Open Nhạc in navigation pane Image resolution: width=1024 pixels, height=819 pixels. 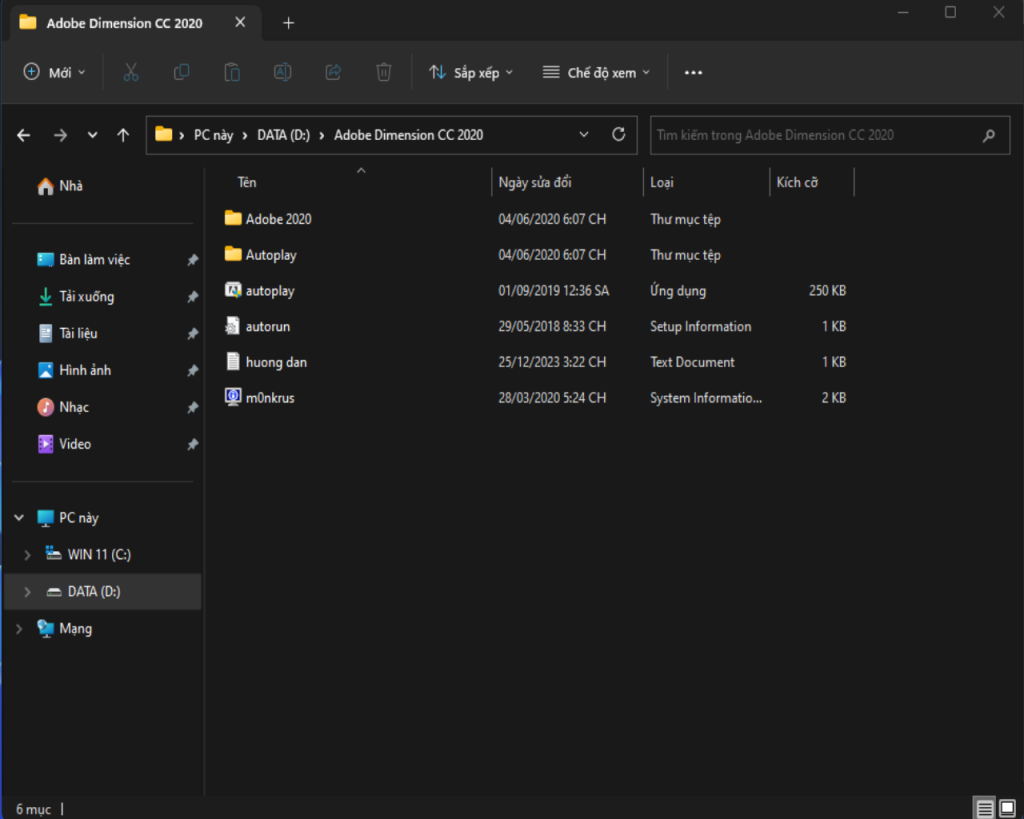[x=74, y=408]
